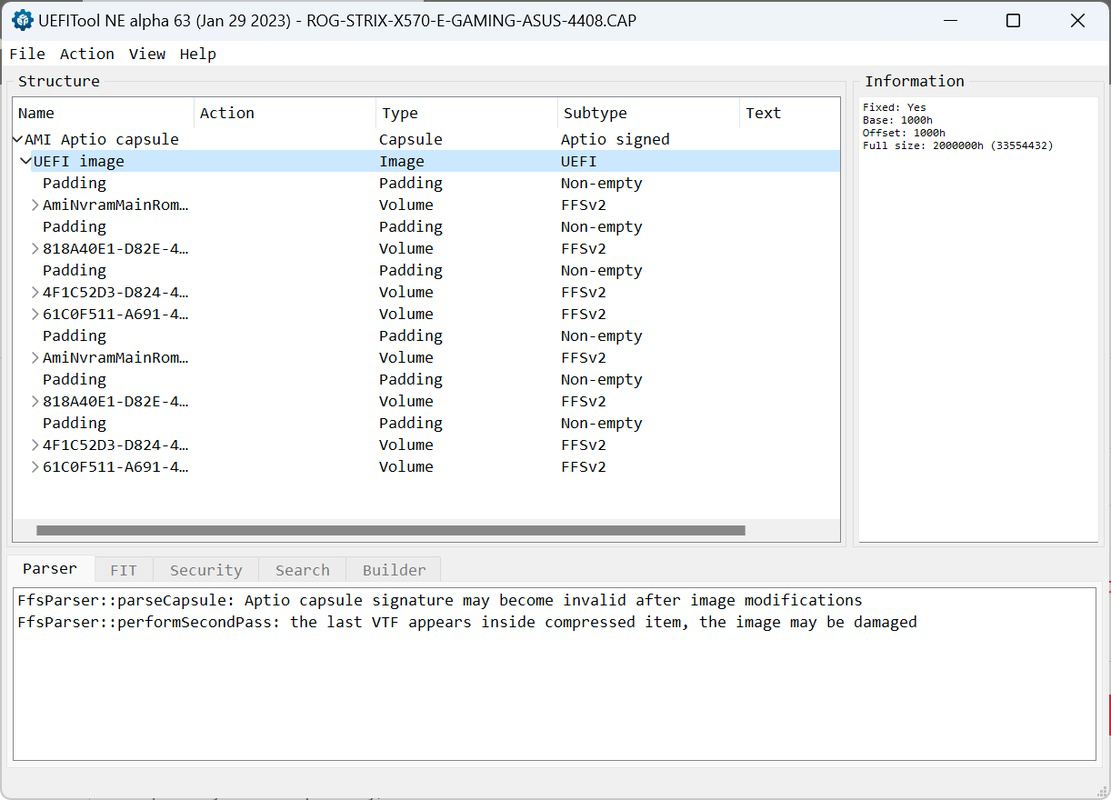The width and height of the screenshot is (1111, 800).
Task: Expand the second AmiNvramMainRom volume
Action: click(35, 358)
